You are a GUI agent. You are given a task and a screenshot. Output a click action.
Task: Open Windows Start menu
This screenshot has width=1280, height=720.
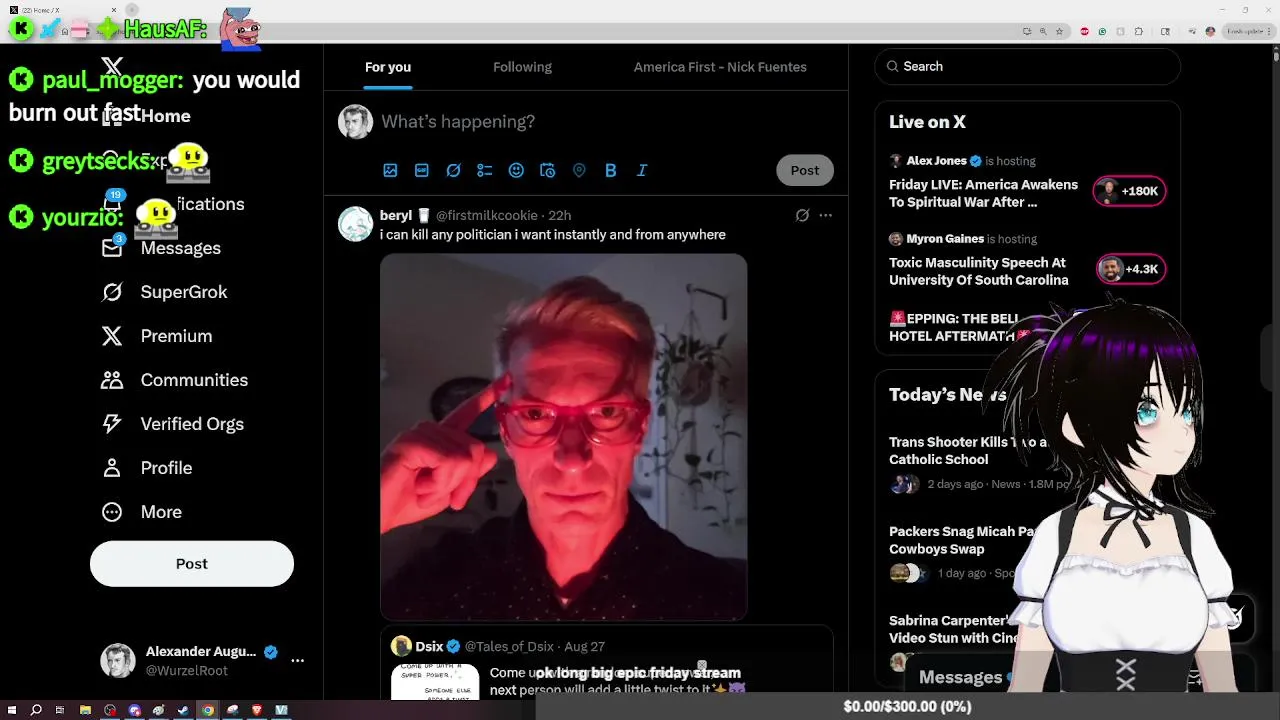pos(12,710)
